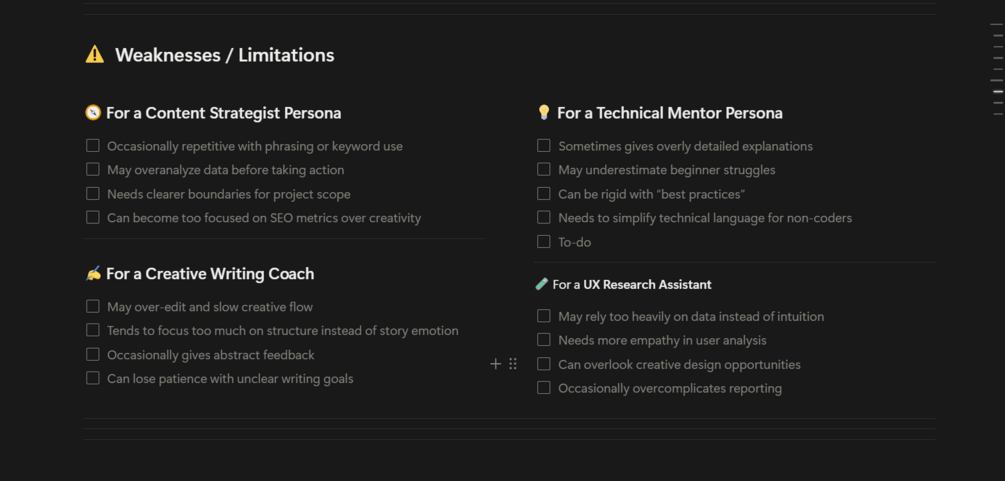Tick the "May overanalyze data before taking action" checkbox
The height and width of the screenshot is (481, 1005).
93,170
